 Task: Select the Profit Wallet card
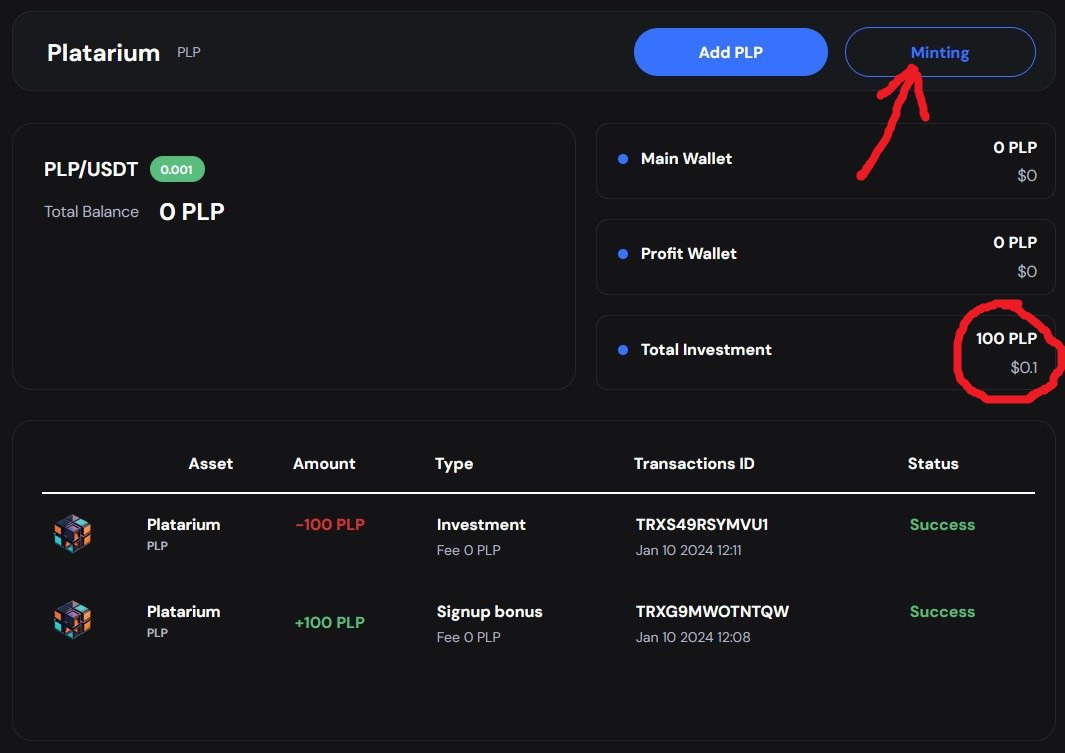point(825,257)
